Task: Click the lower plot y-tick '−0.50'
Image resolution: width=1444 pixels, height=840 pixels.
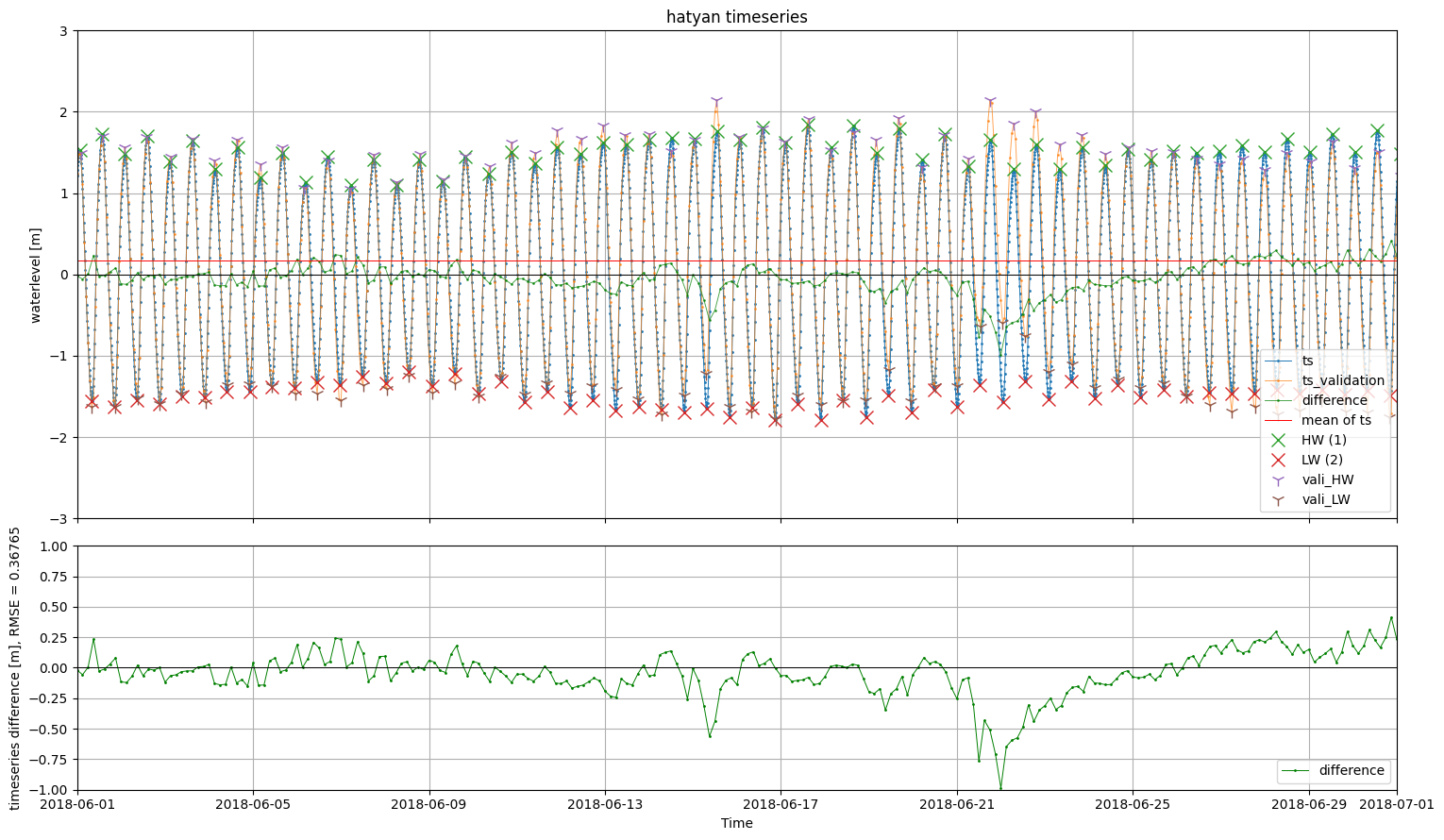Action: [50, 730]
